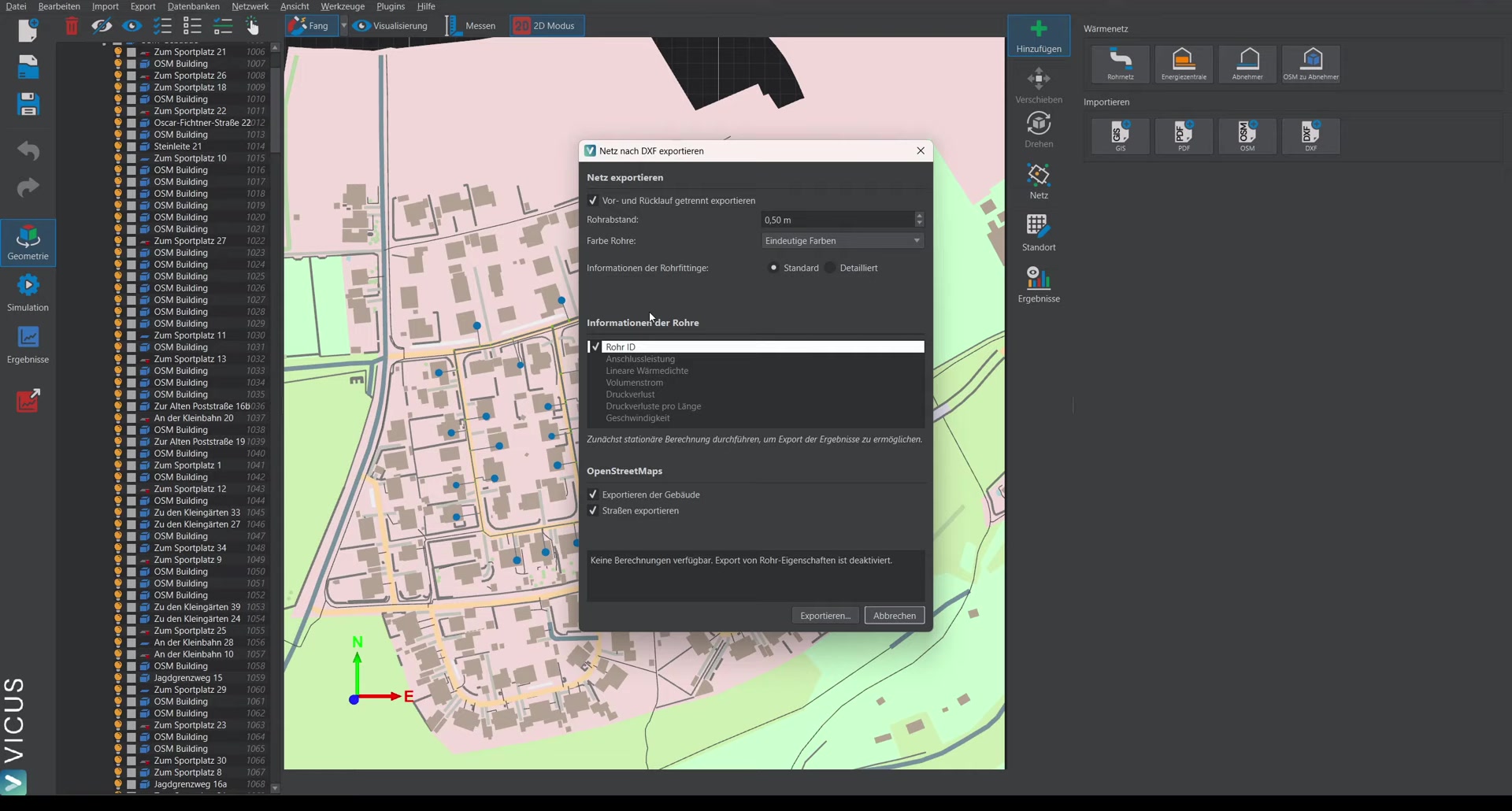This screenshot has height=811, width=1512.
Task: Open Ergebnisse in the left sidebar
Action: pos(28,345)
